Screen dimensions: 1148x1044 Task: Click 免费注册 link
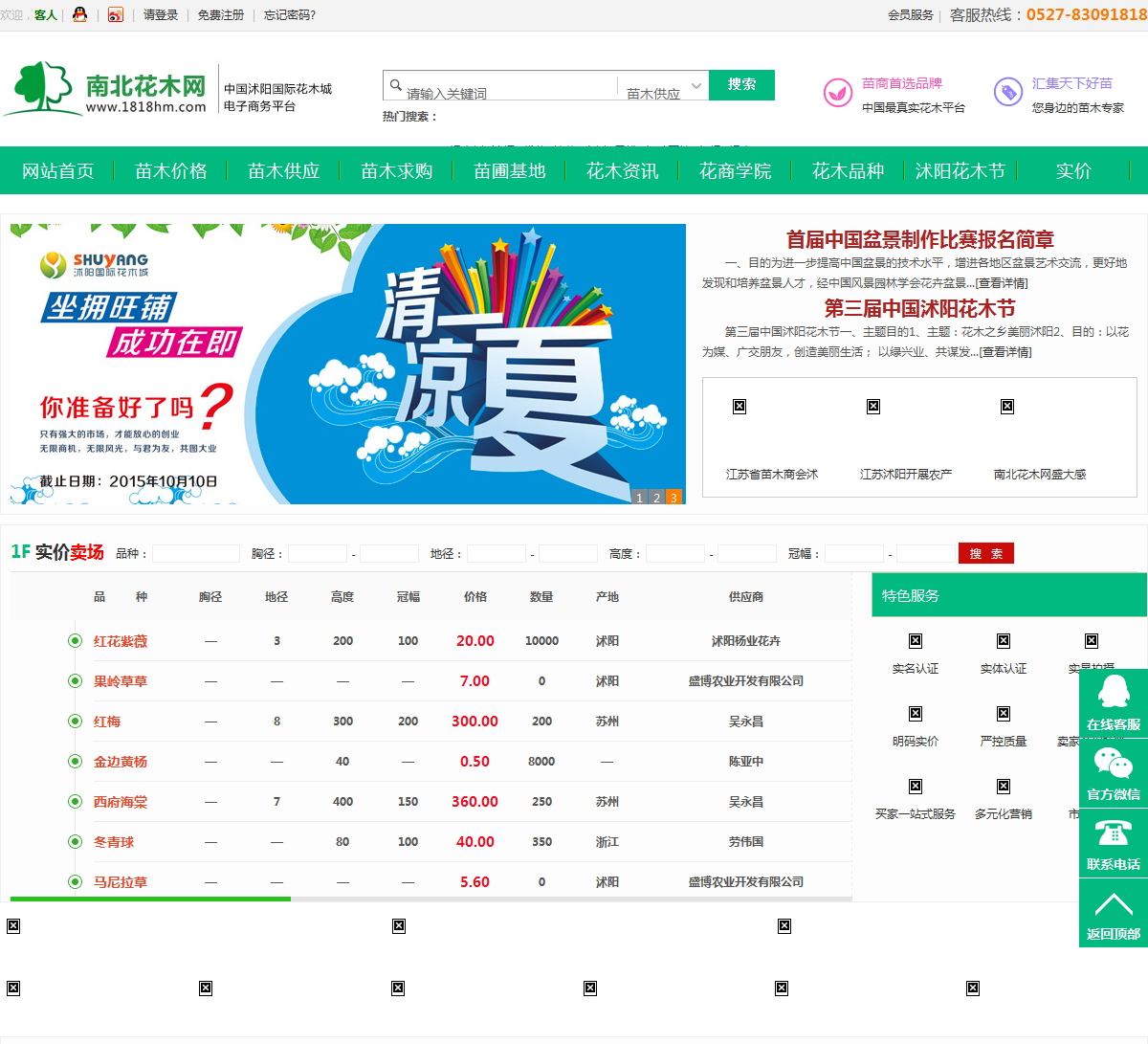(221, 15)
